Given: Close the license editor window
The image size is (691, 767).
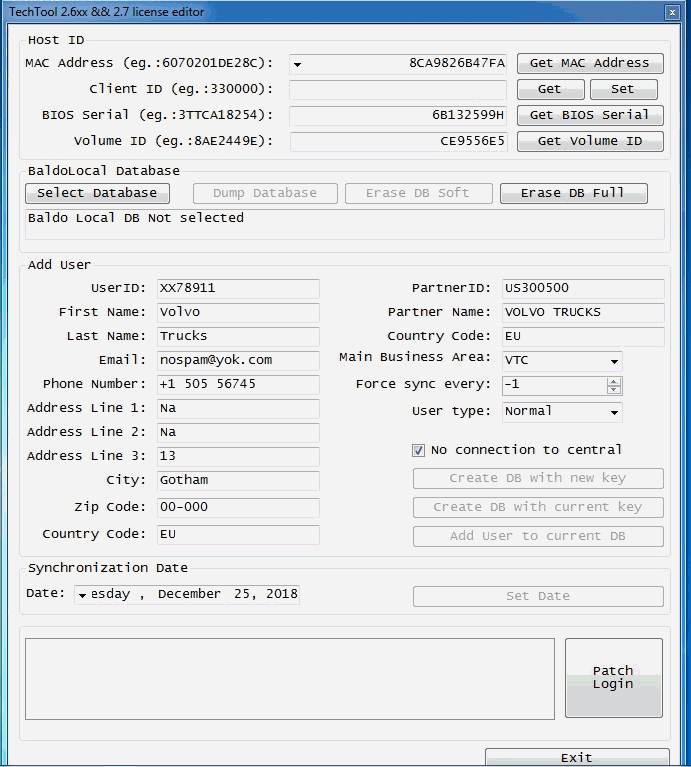Looking at the screenshot, I should coord(671,12).
